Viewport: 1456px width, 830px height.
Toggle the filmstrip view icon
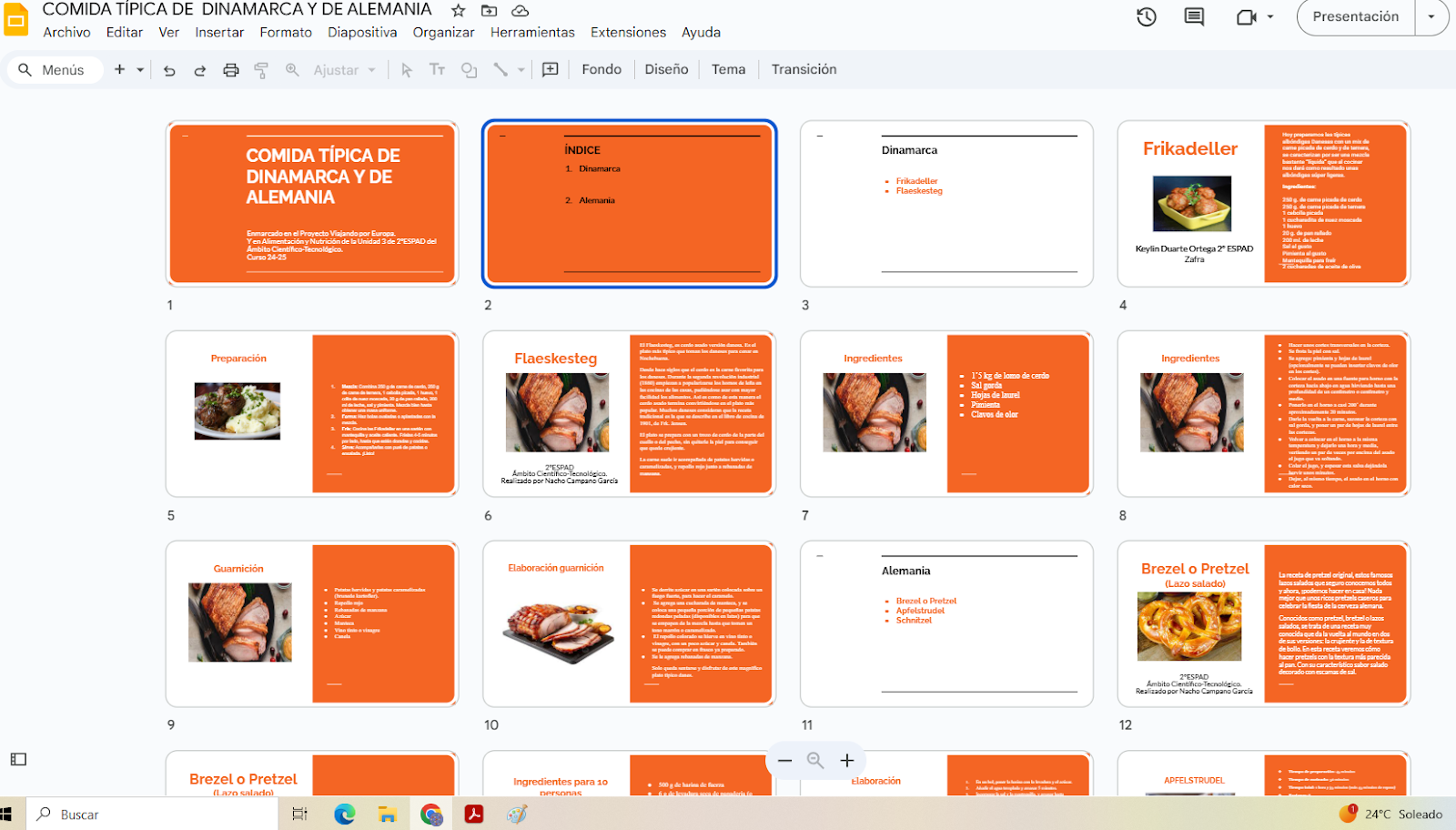coord(18,759)
